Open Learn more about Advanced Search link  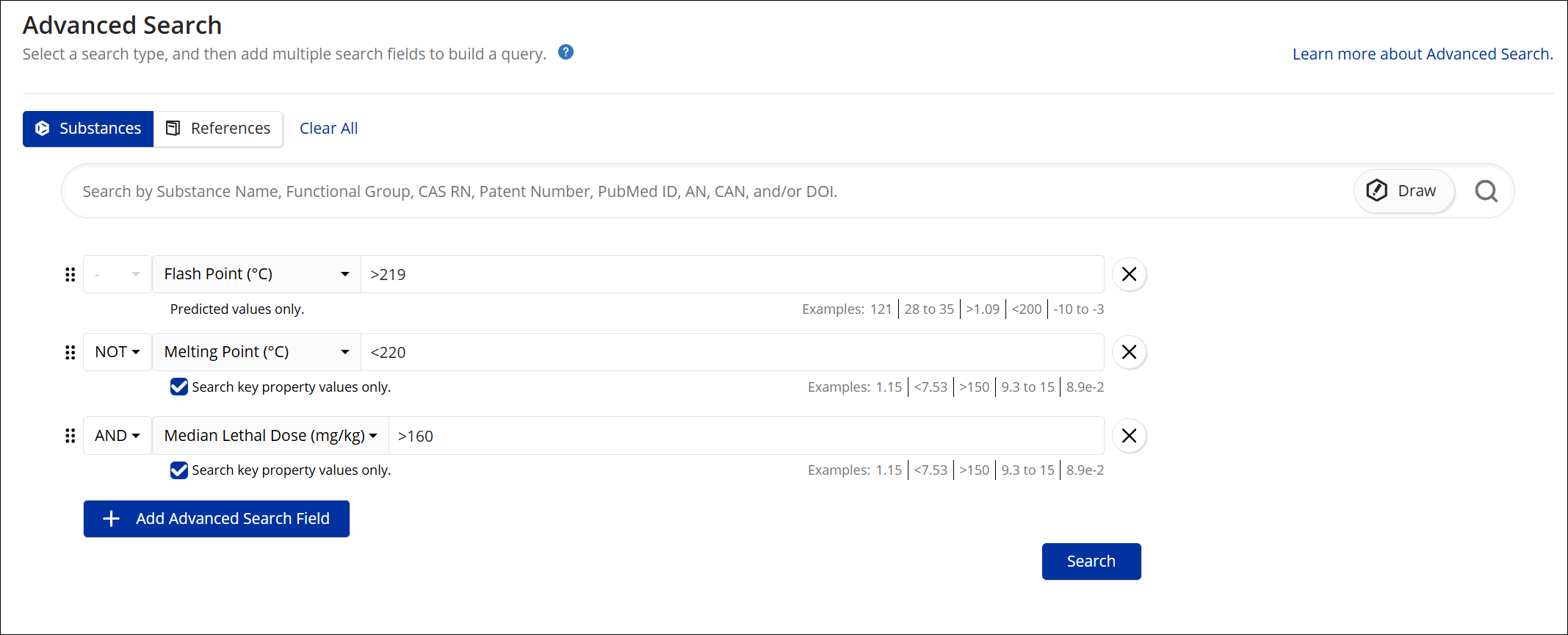1423,54
